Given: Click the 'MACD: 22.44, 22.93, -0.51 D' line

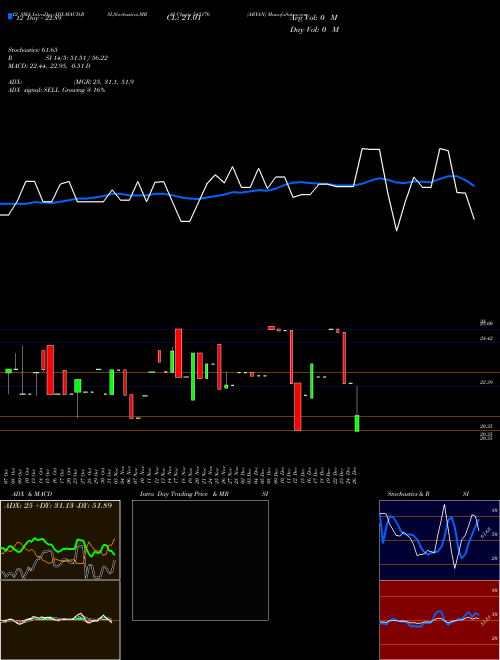Looking at the screenshot, I should [49, 66].
